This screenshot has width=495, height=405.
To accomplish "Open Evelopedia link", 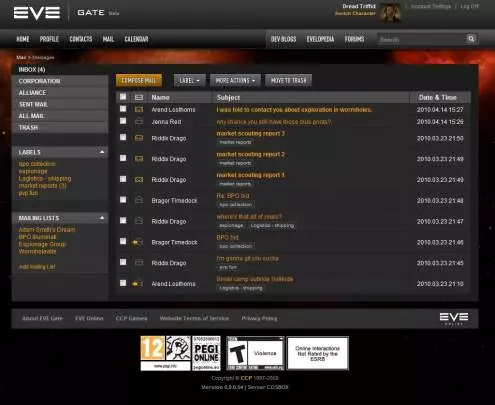I will (x=320, y=39).
